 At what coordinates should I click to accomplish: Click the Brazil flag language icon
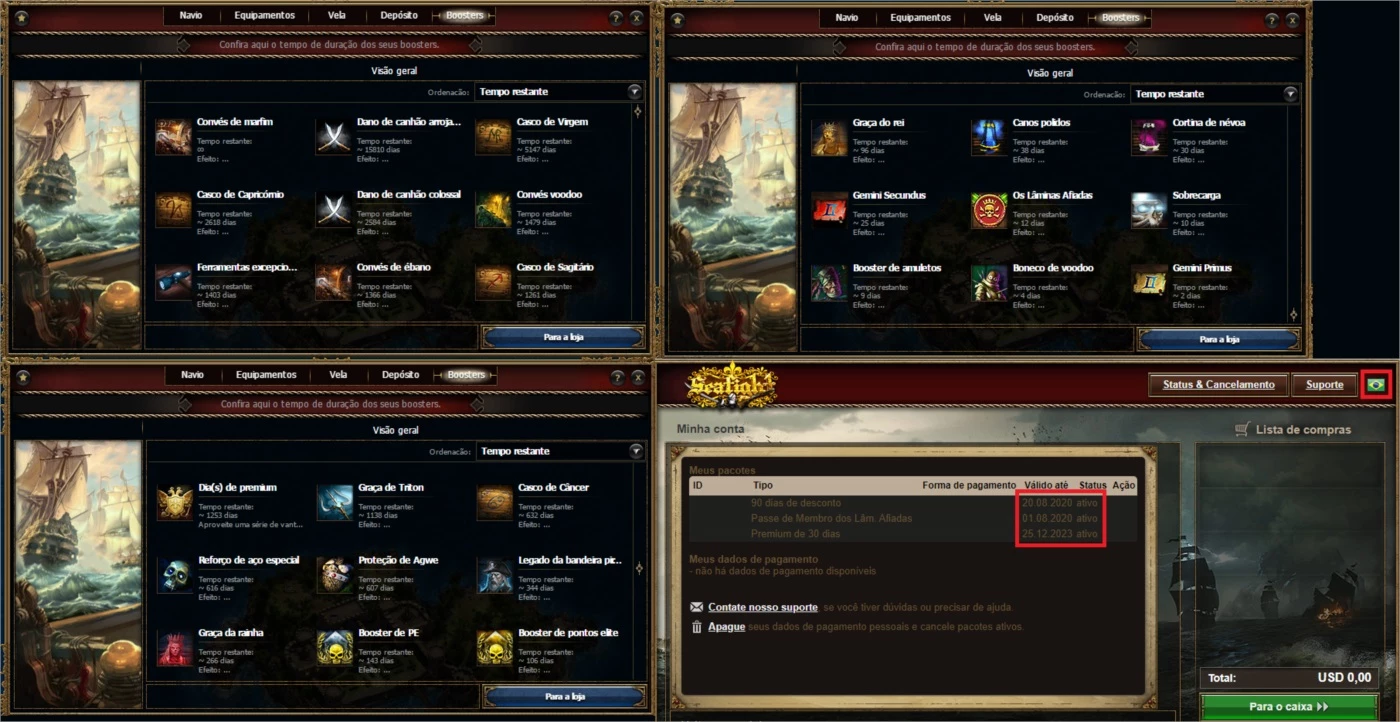click(x=1376, y=385)
